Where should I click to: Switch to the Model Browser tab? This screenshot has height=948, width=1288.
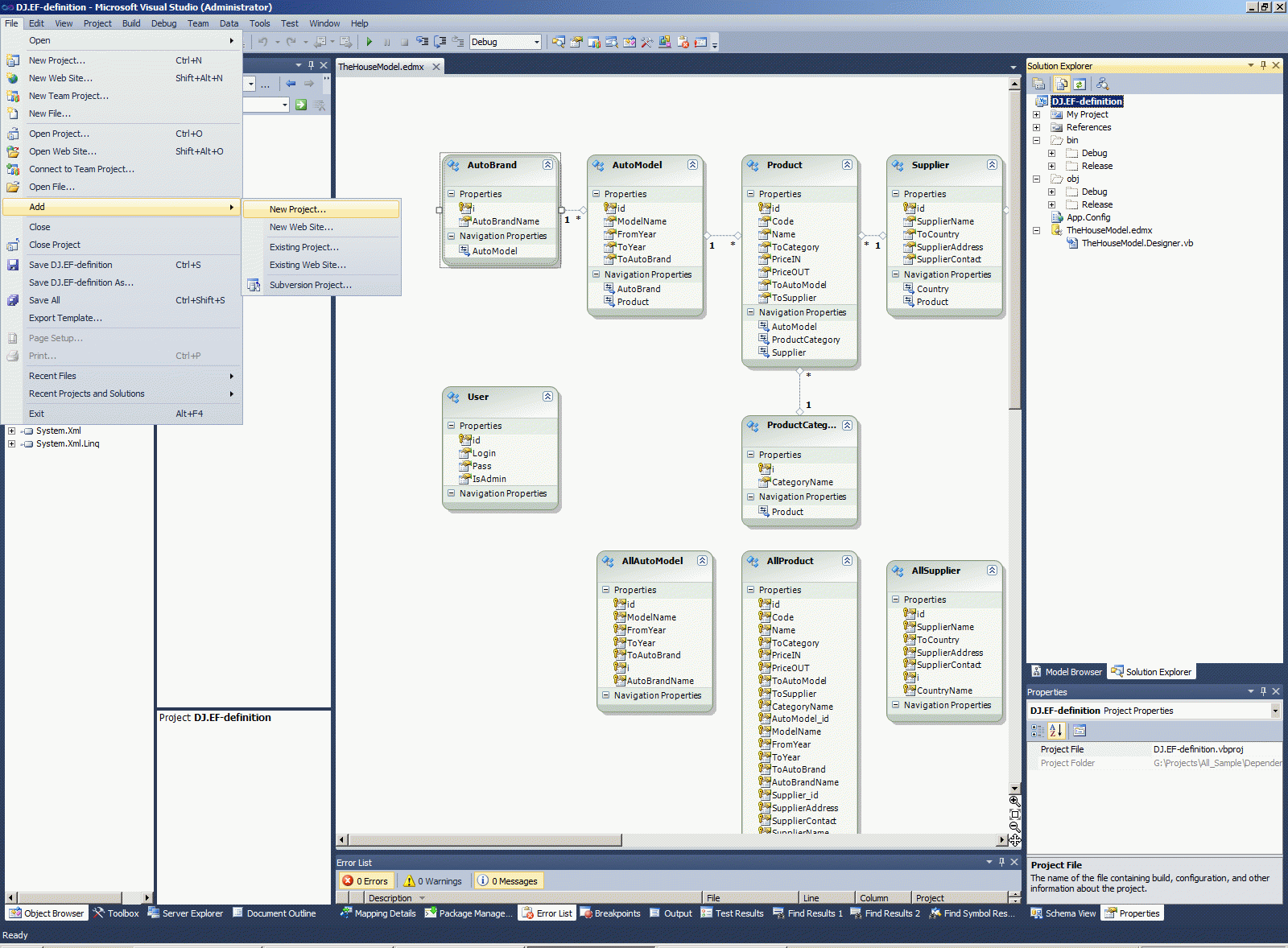(1067, 672)
